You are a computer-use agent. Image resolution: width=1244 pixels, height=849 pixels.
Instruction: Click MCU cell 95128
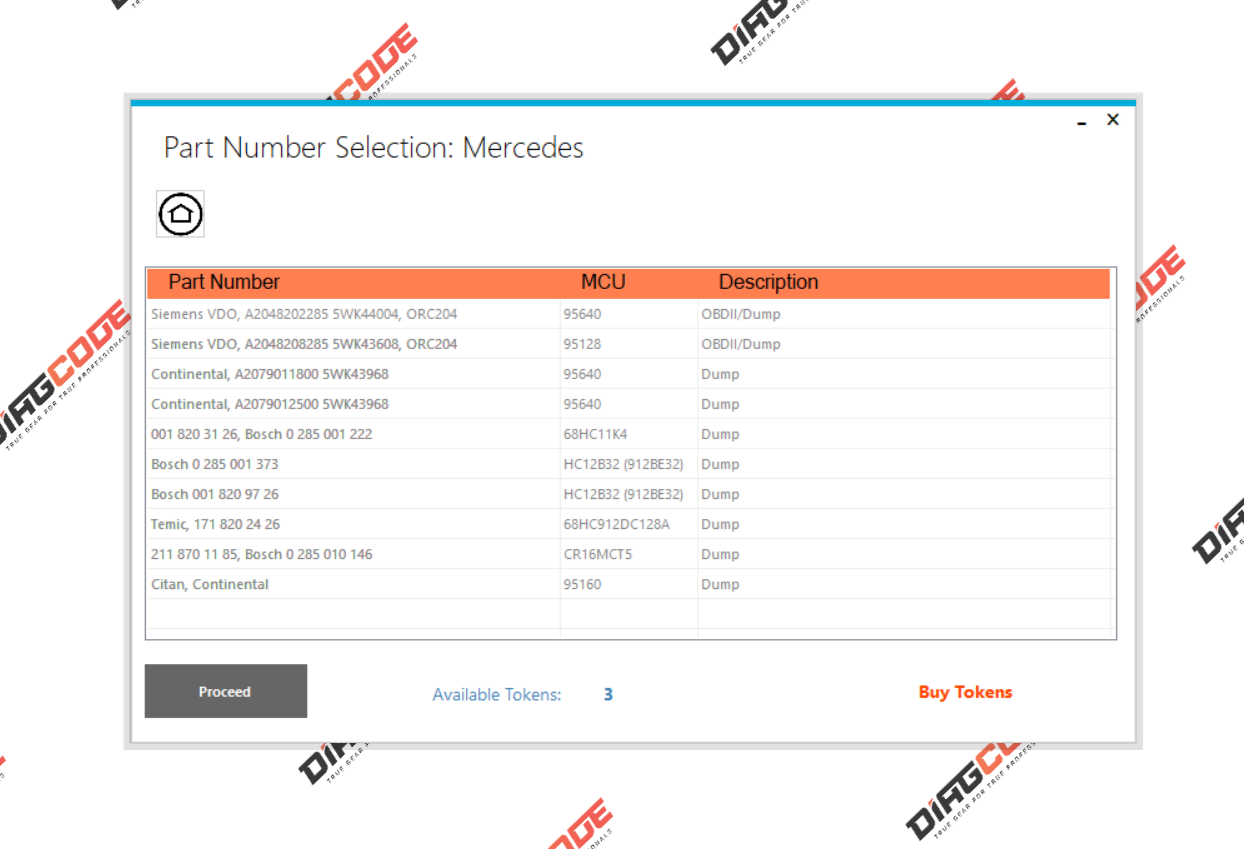pos(629,344)
